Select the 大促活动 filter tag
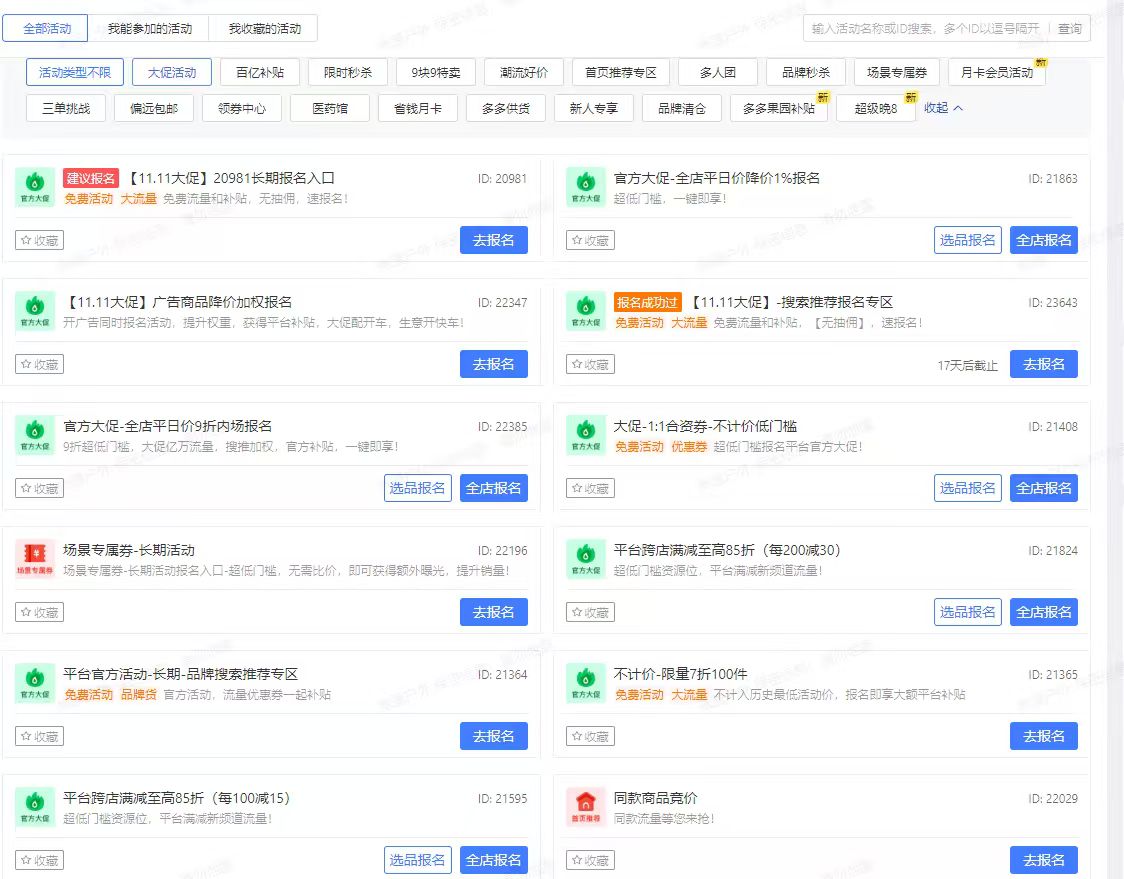The image size is (1124, 879). coord(172,73)
